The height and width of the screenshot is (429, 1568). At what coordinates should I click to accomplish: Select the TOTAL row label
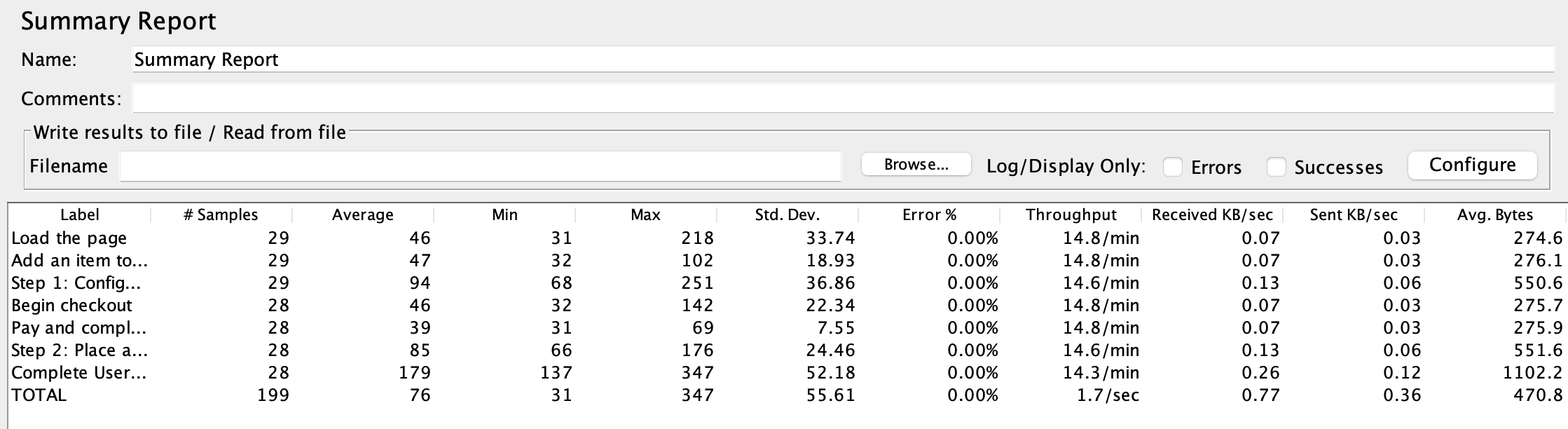(x=39, y=395)
